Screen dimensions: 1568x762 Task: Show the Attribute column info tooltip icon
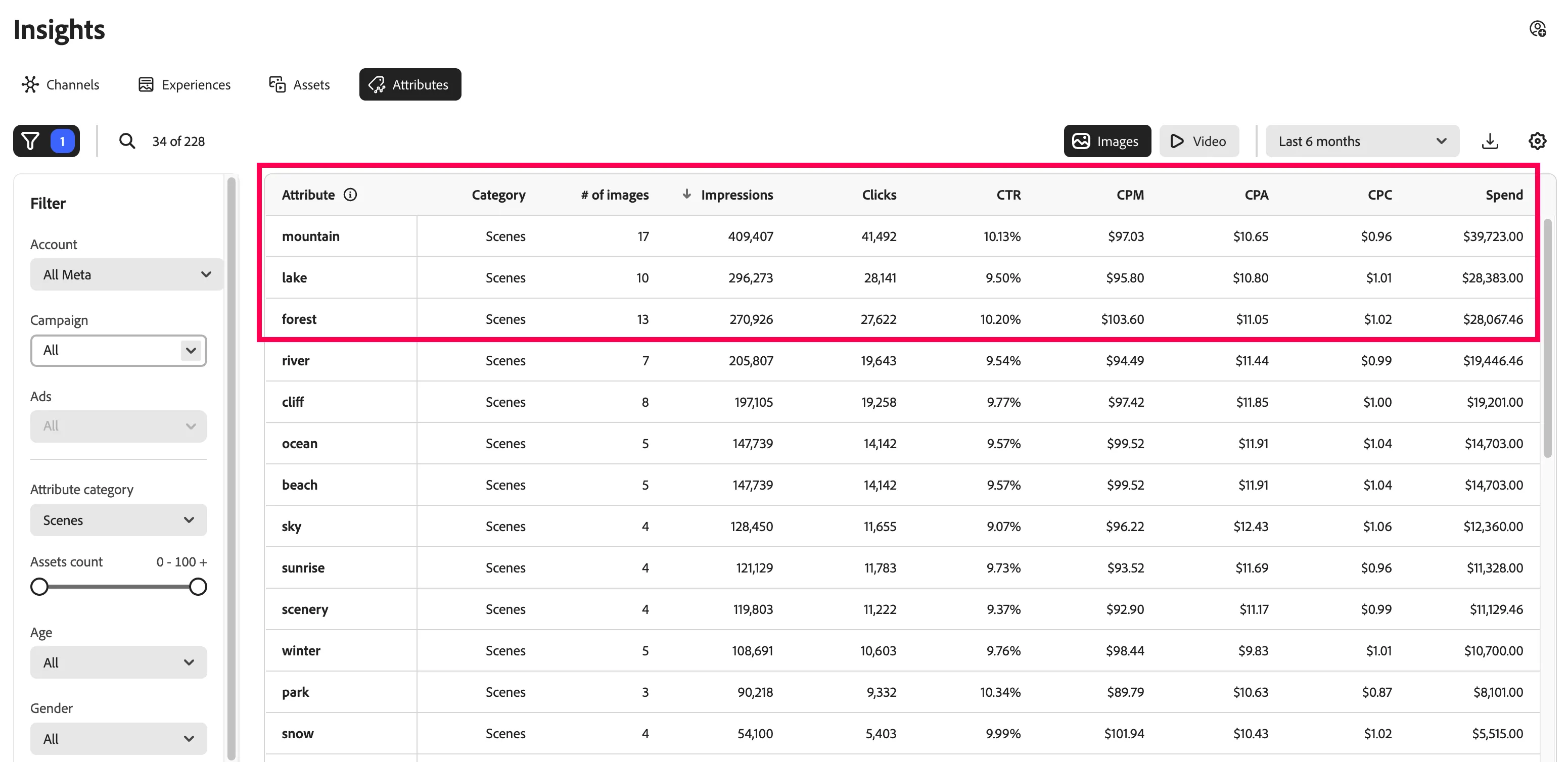[350, 195]
